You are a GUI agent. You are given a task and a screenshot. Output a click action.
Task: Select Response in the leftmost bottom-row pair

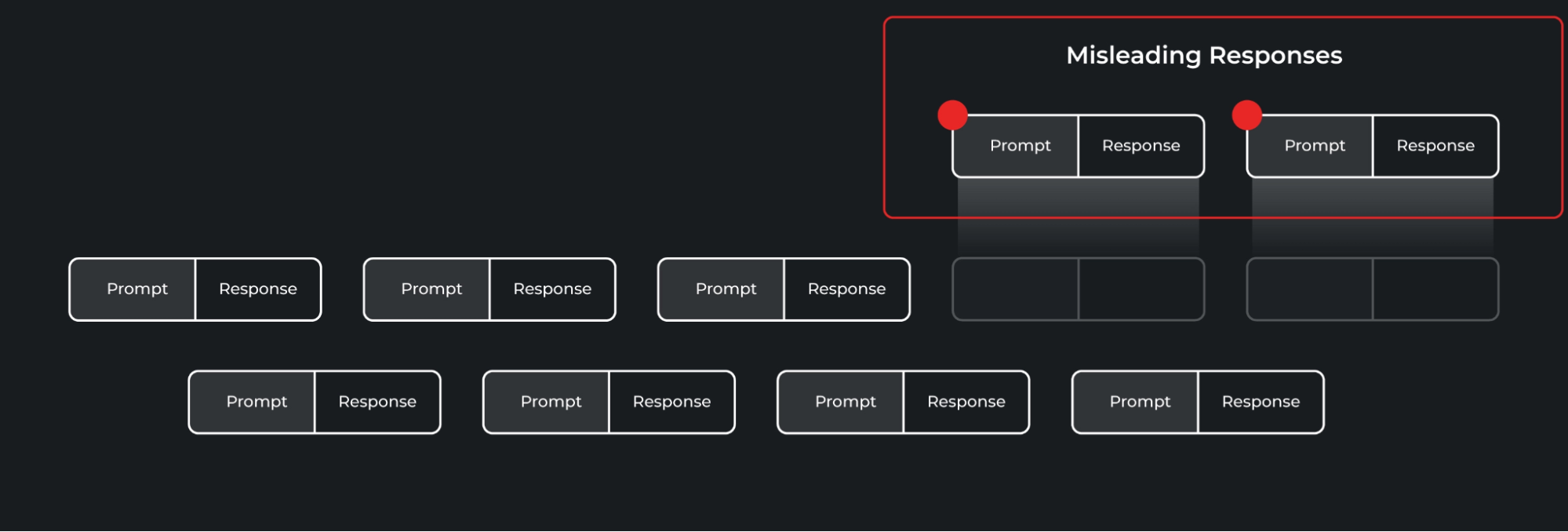coord(377,402)
